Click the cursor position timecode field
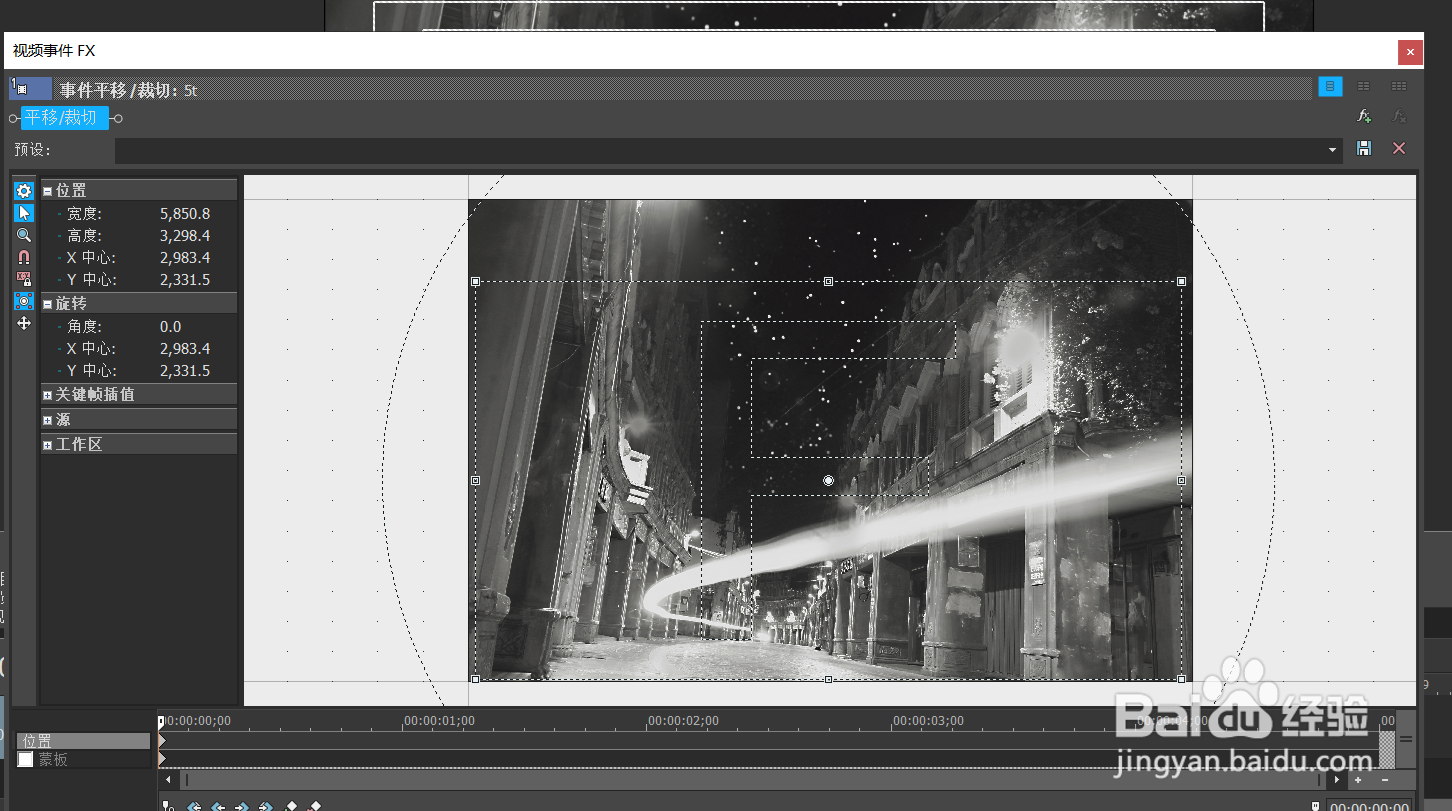1452x811 pixels. (x=1369, y=806)
